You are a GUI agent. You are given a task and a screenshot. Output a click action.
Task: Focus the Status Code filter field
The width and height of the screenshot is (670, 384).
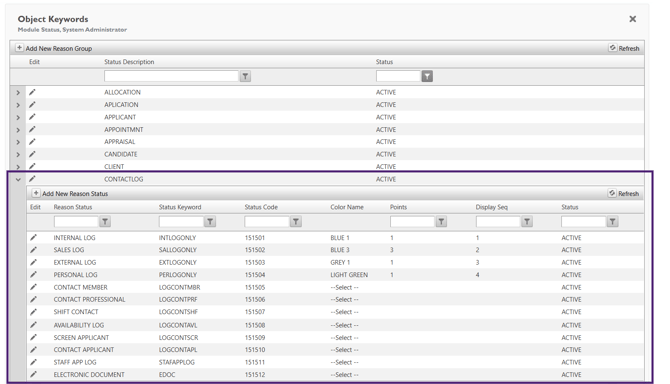[267, 221]
